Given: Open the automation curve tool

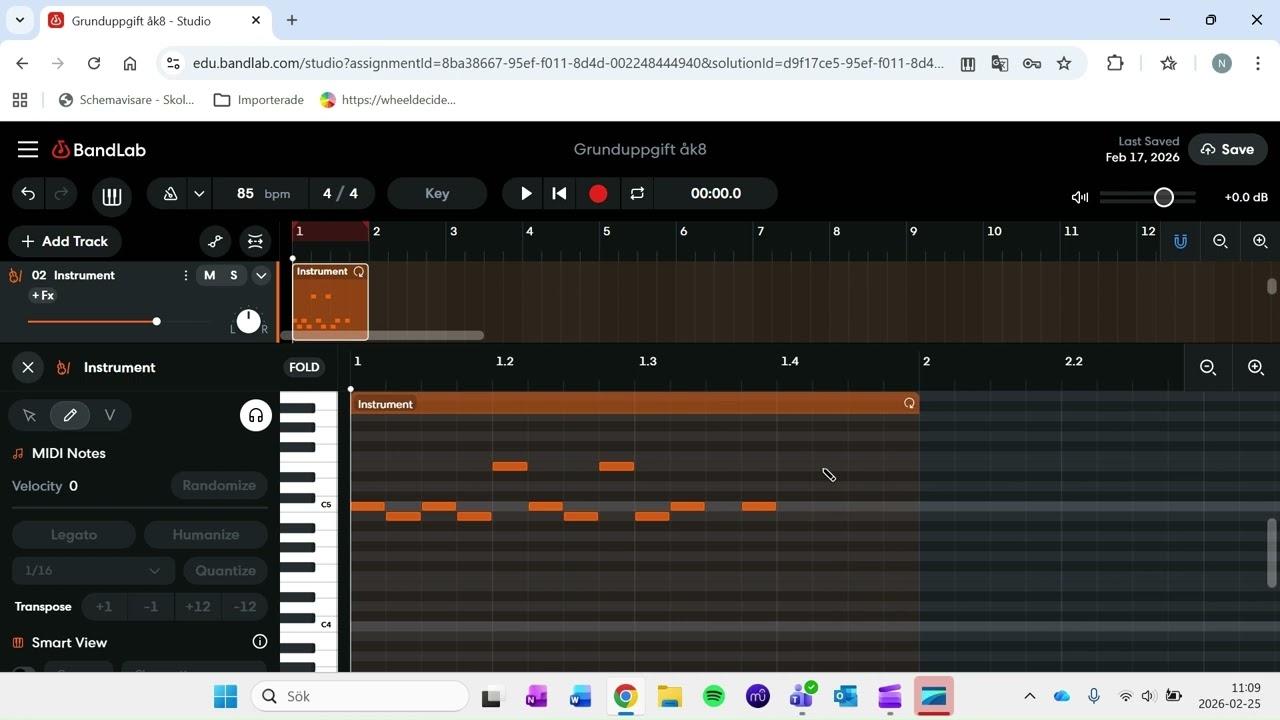Looking at the screenshot, I should coord(215,241).
